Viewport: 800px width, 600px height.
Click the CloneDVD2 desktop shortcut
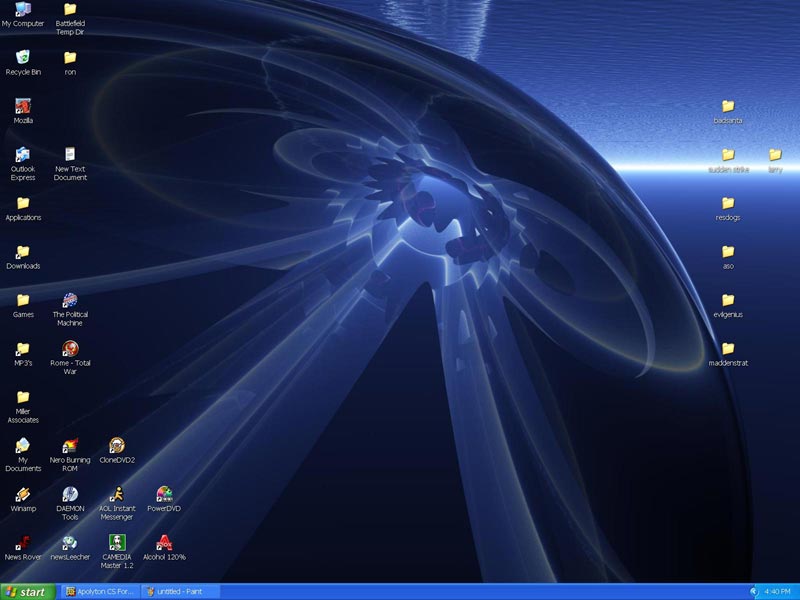(117, 446)
